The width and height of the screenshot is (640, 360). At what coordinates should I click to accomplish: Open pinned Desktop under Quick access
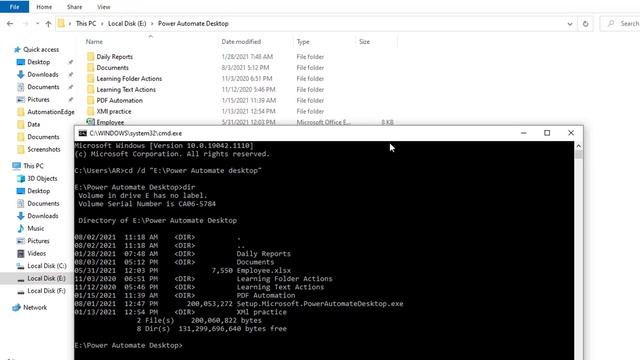[x=38, y=62]
